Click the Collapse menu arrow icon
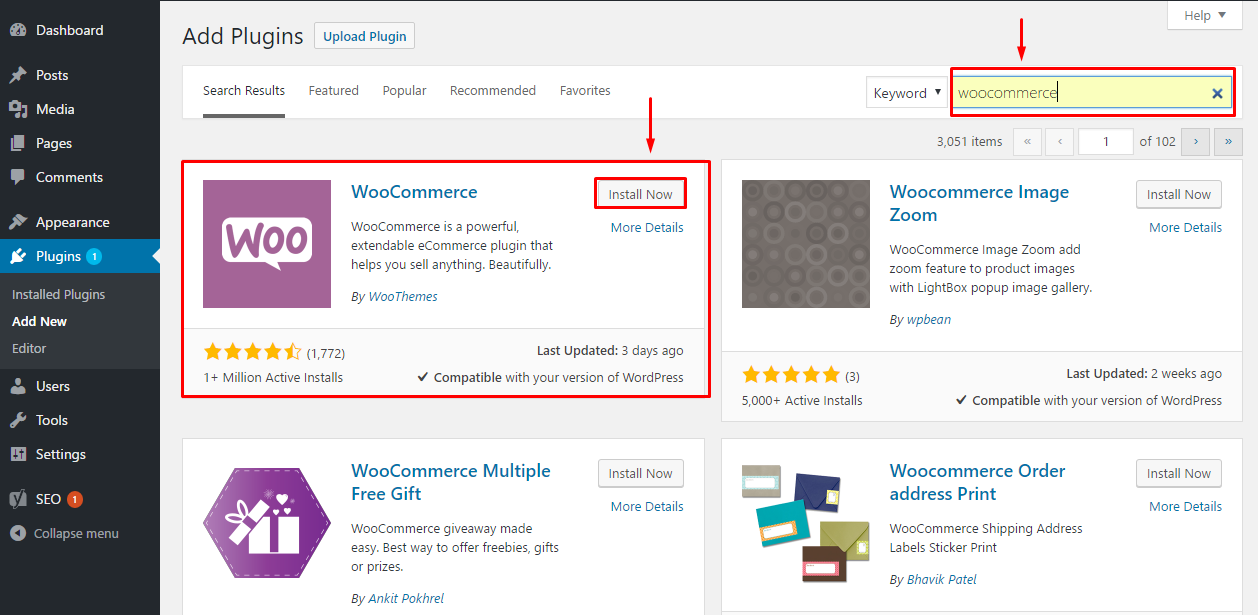Image resolution: width=1258 pixels, height=615 pixels. [18, 533]
